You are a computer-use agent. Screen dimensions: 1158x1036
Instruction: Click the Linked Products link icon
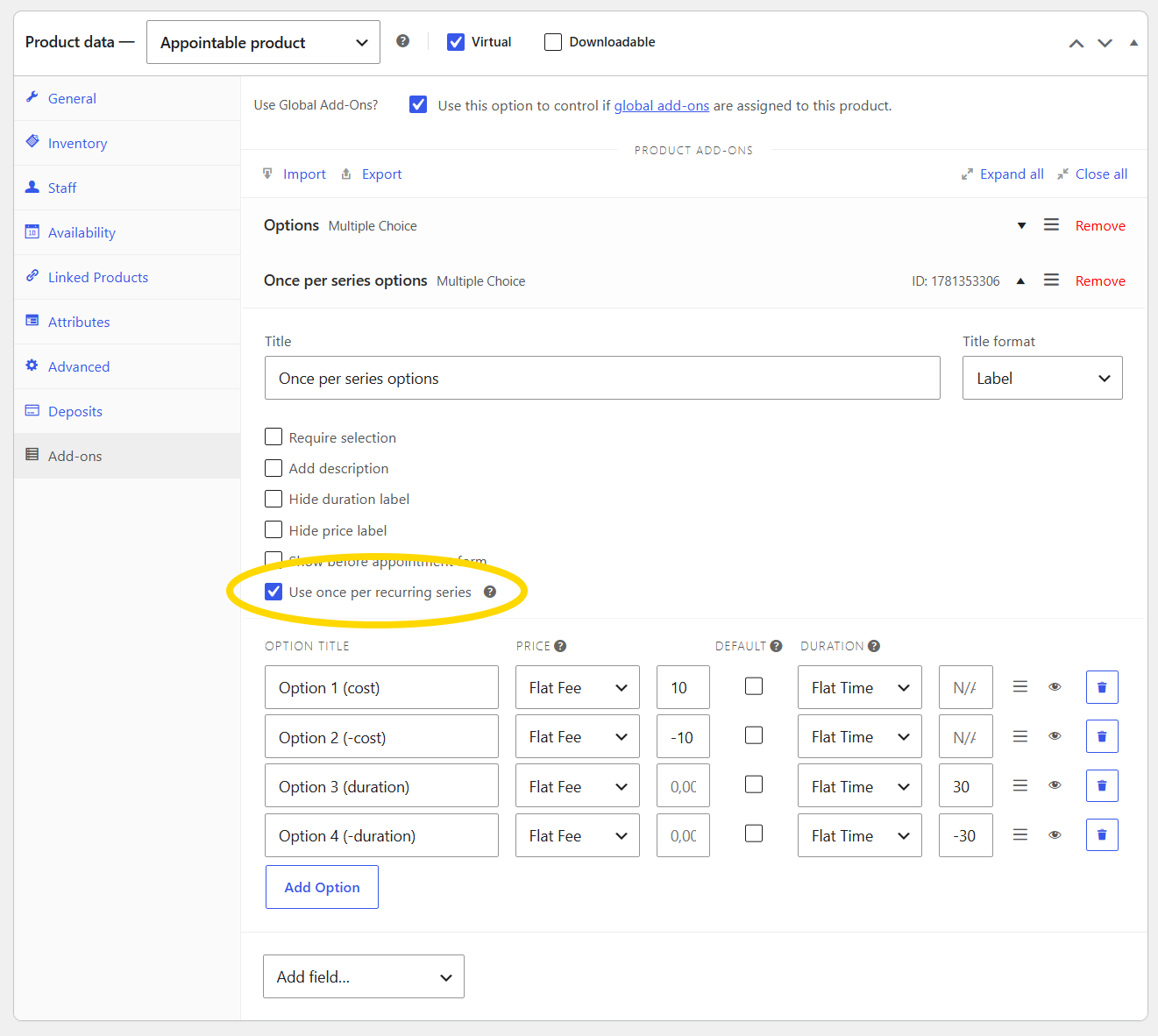pos(32,276)
